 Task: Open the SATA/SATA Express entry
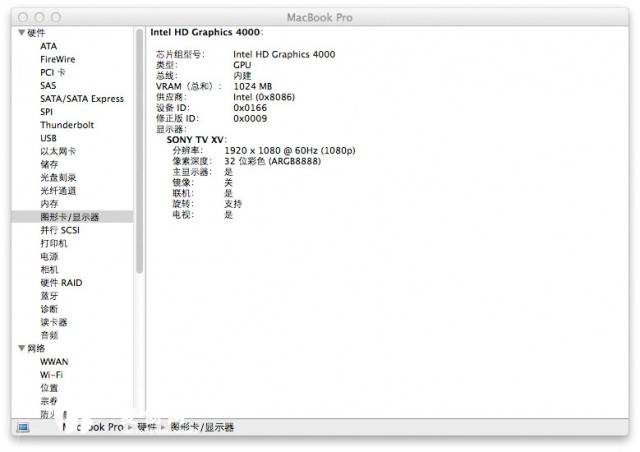[81, 99]
